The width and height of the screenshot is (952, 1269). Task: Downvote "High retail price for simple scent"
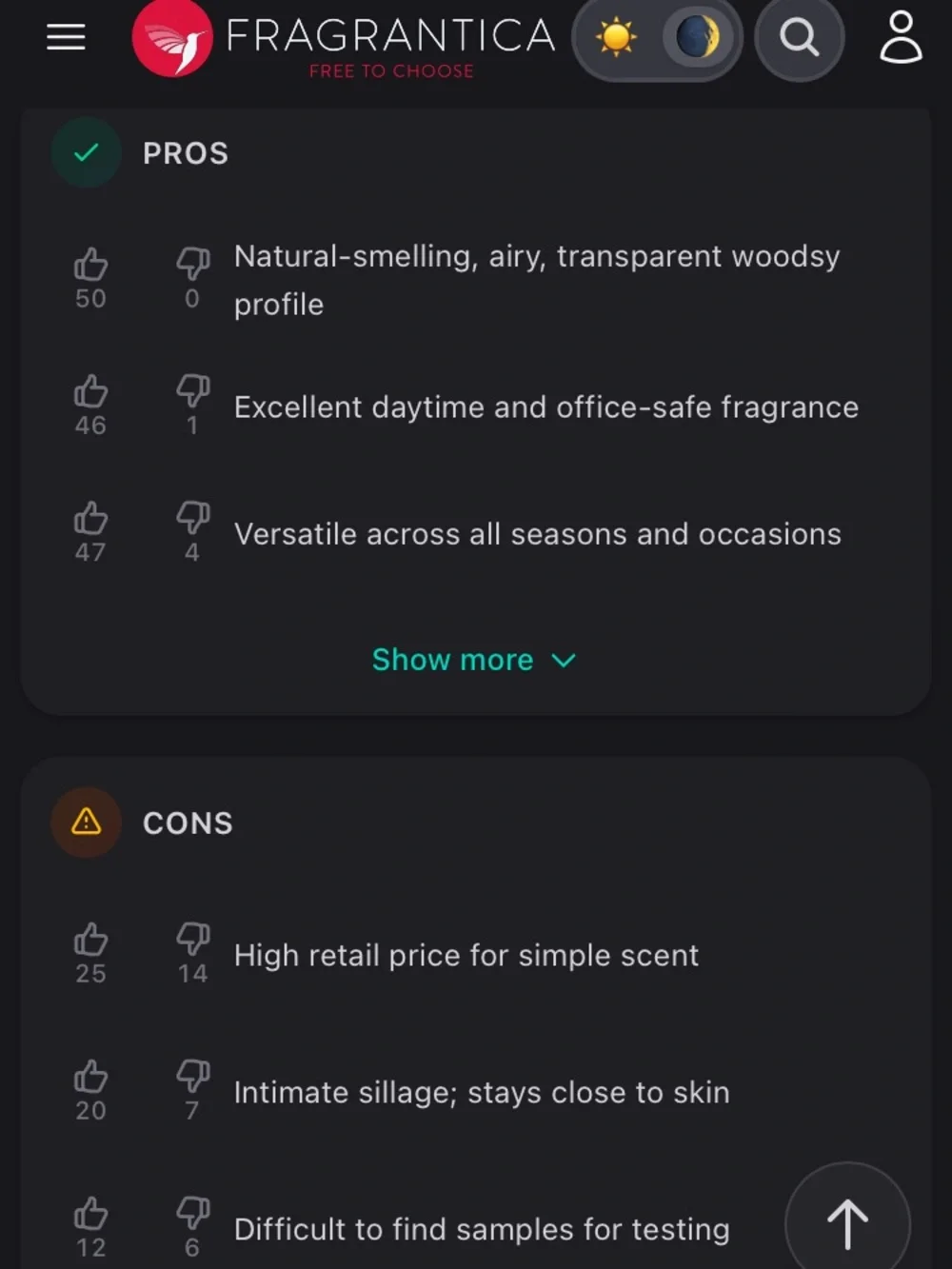[x=192, y=939]
